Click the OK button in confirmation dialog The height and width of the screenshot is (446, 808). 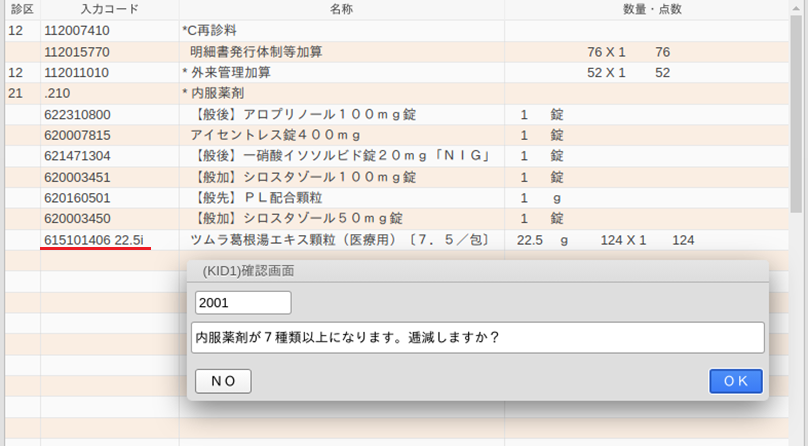click(736, 381)
